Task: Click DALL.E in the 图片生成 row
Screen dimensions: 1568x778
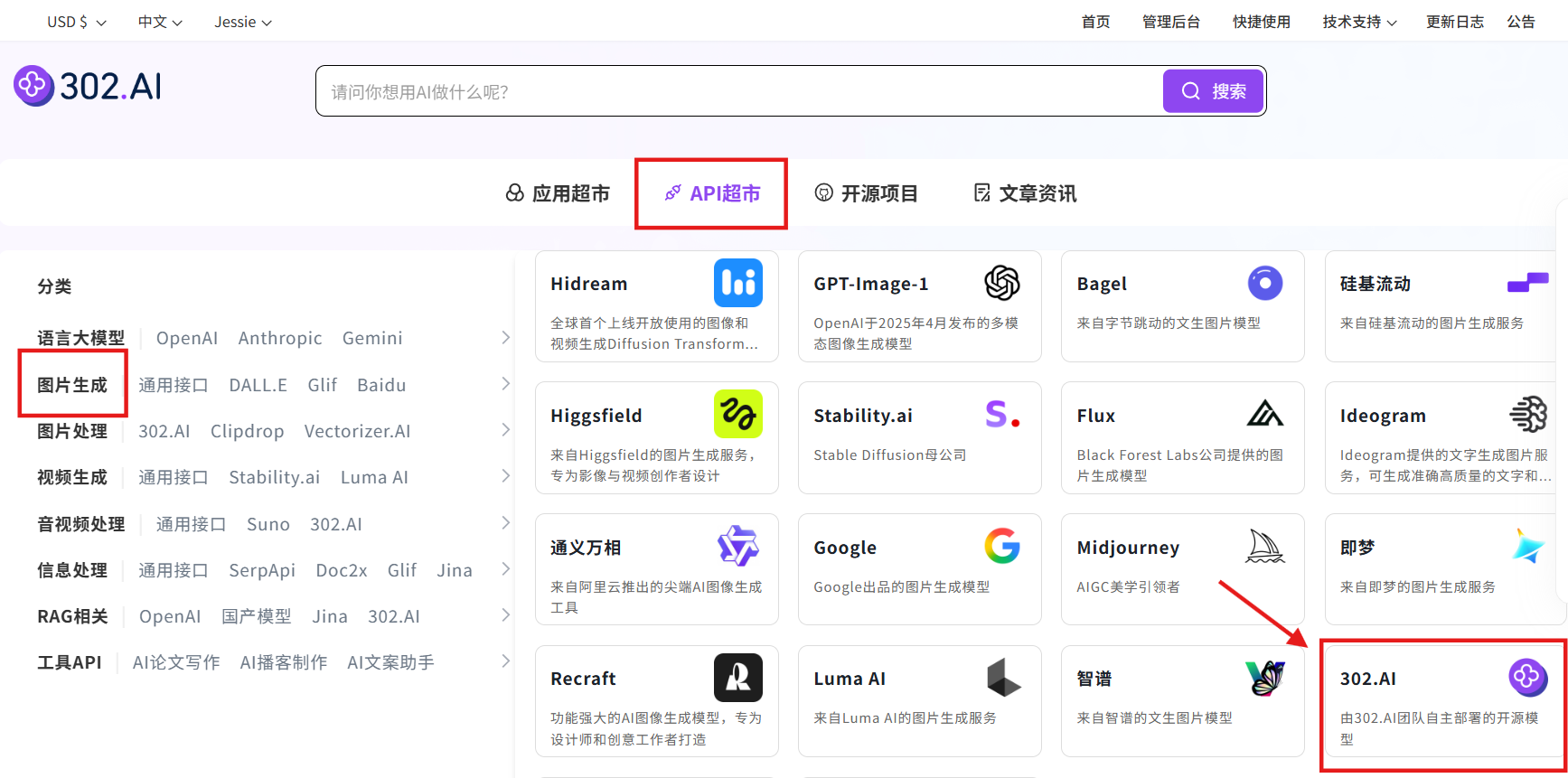Action: 258,385
